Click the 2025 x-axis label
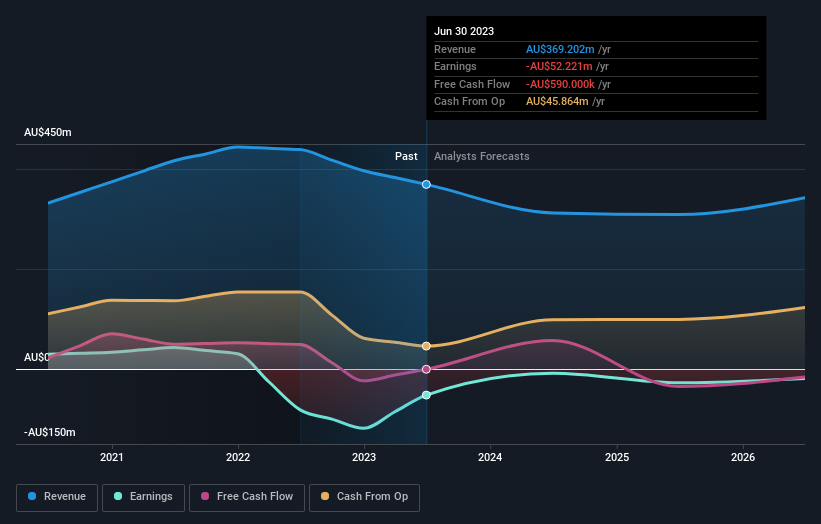Screen dimensions: 821x524 [617, 457]
